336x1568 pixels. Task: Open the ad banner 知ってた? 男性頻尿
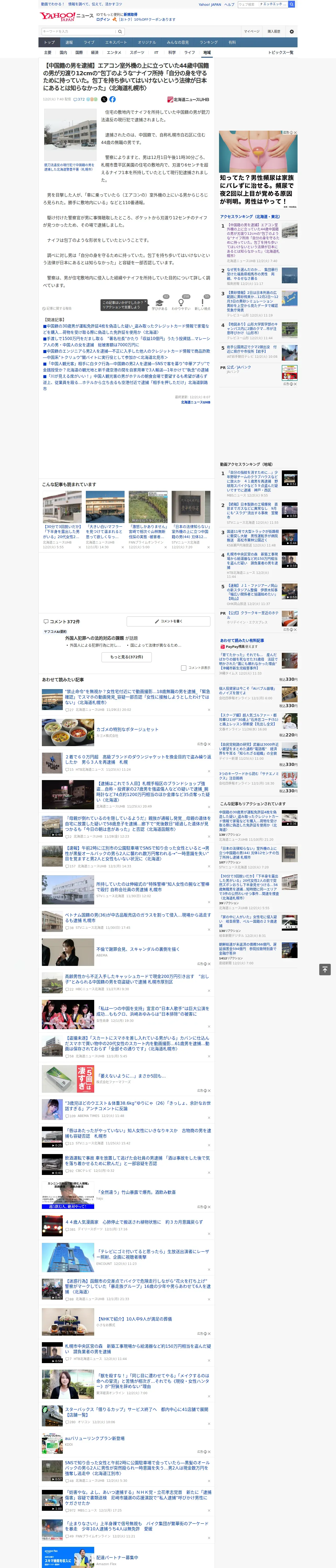click(x=258, y=169)
